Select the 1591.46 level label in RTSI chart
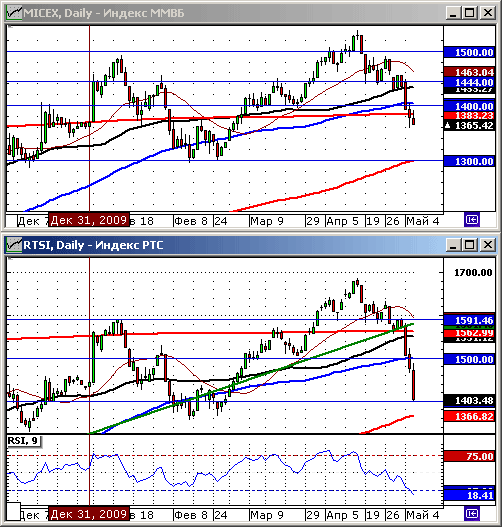 (469, 320)
